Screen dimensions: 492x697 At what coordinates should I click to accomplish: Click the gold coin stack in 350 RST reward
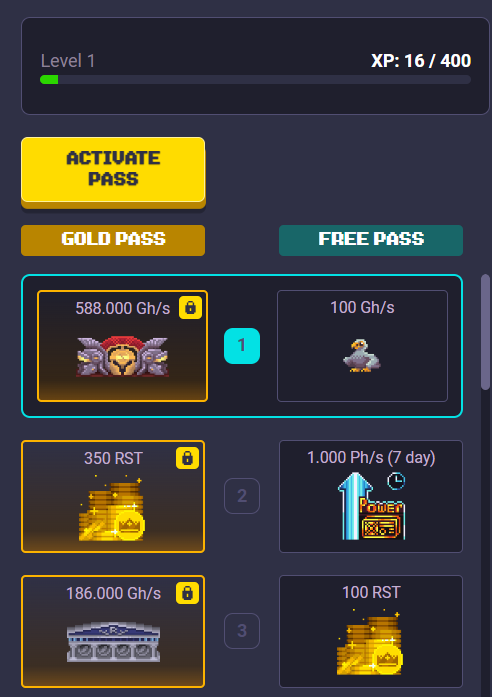(x=112, y=508)
